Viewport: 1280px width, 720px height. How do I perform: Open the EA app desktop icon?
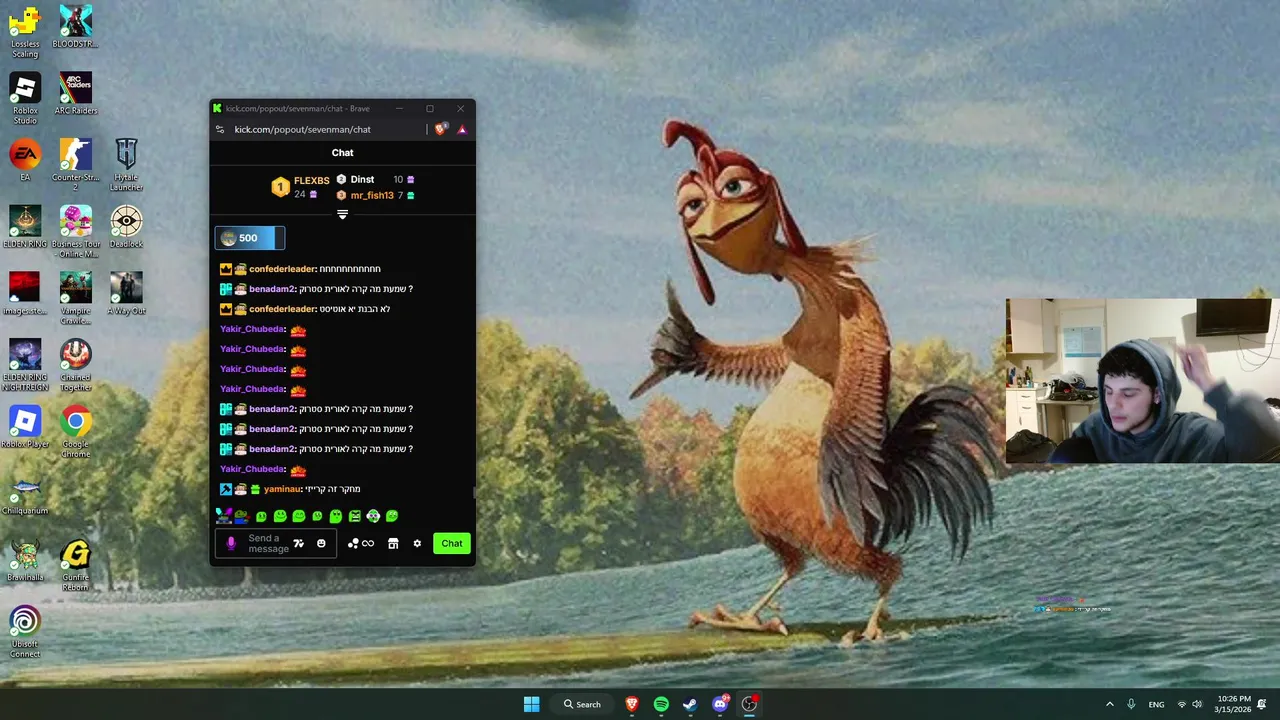point(25,160)
